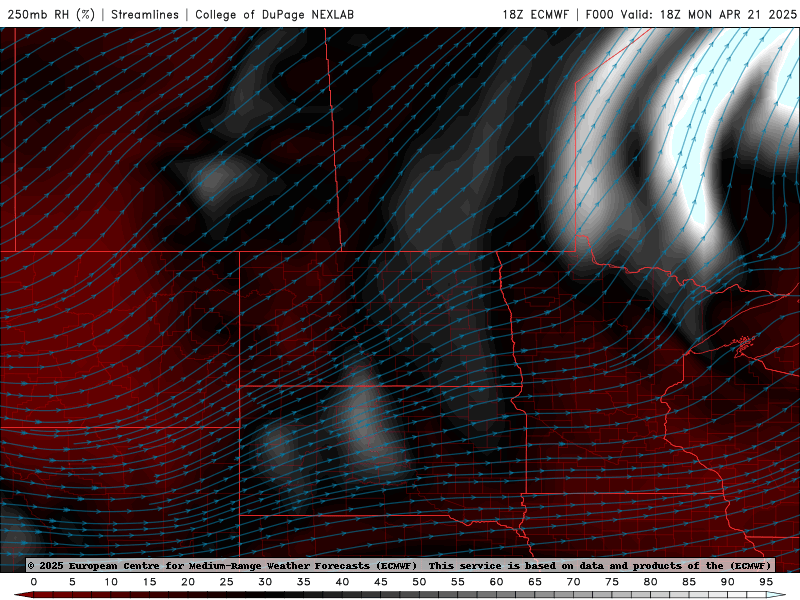Screen dimensions: 800x600
Task: Select the 75 value on color scale
Action: pyautogui.click(x=612, y=582)
